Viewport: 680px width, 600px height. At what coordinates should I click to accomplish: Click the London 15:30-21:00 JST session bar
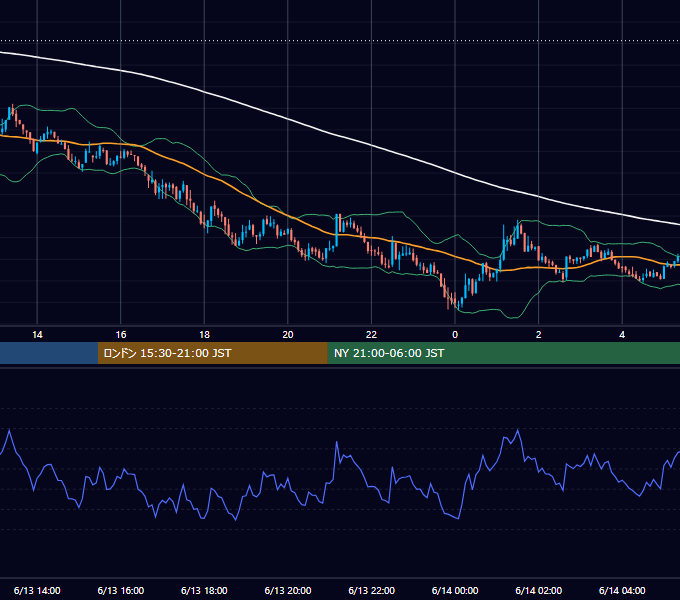pos(212,353)
